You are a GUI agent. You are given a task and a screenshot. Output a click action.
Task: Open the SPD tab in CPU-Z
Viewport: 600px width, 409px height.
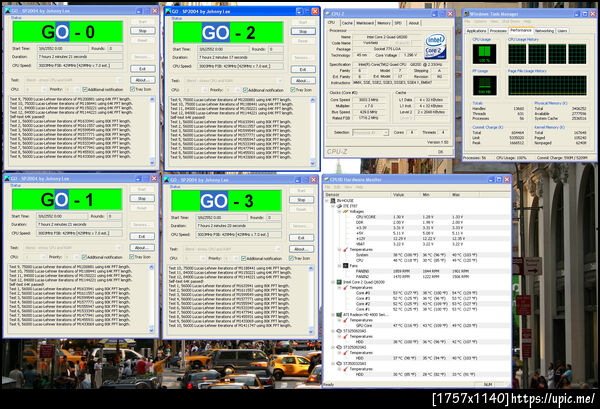coord(398,23)
